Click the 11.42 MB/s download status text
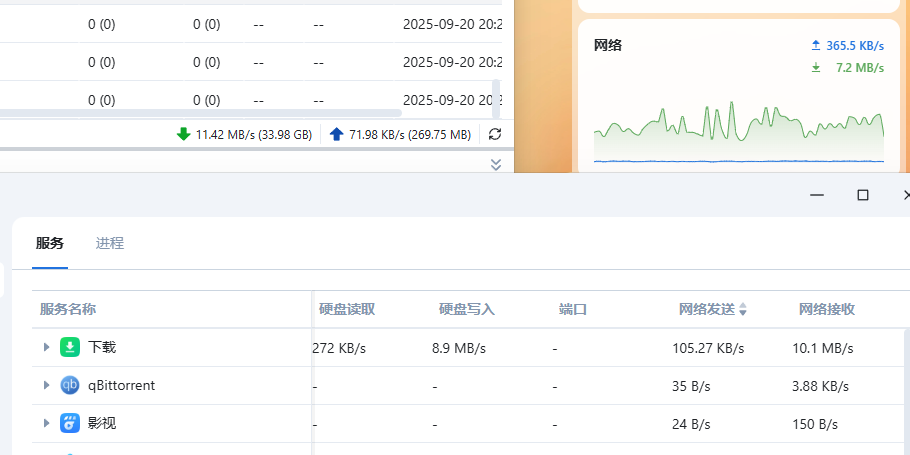The width and height of the screenshot is (910, 455). [254, 135]
